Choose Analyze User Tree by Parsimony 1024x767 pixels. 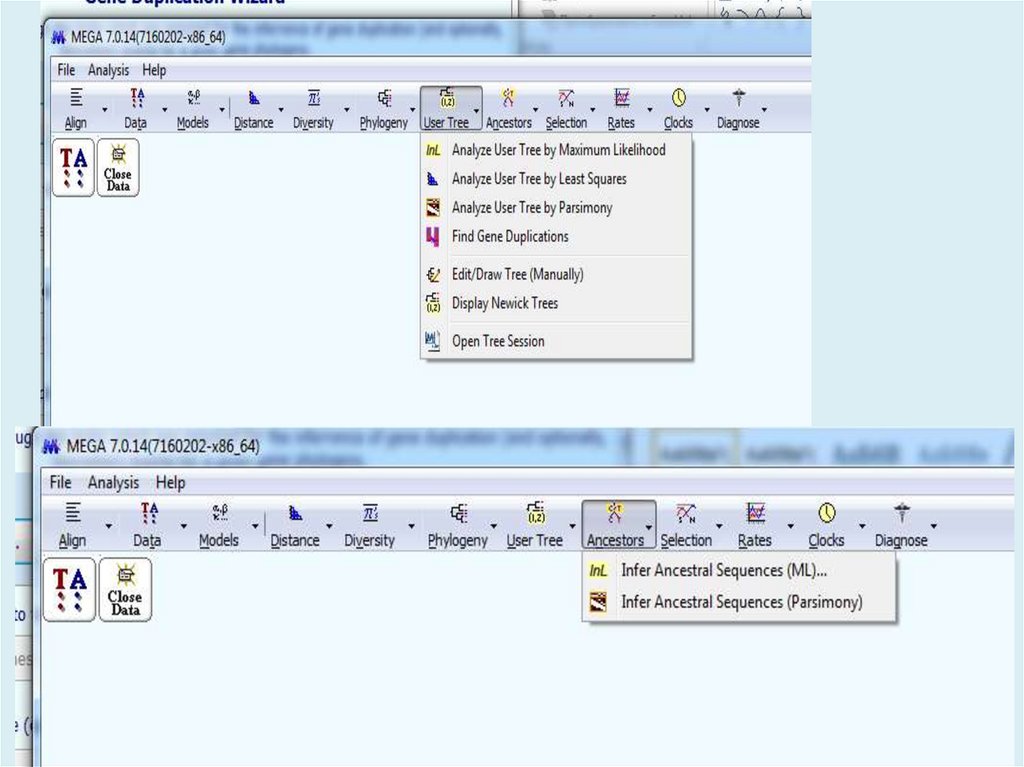point(556,208)
